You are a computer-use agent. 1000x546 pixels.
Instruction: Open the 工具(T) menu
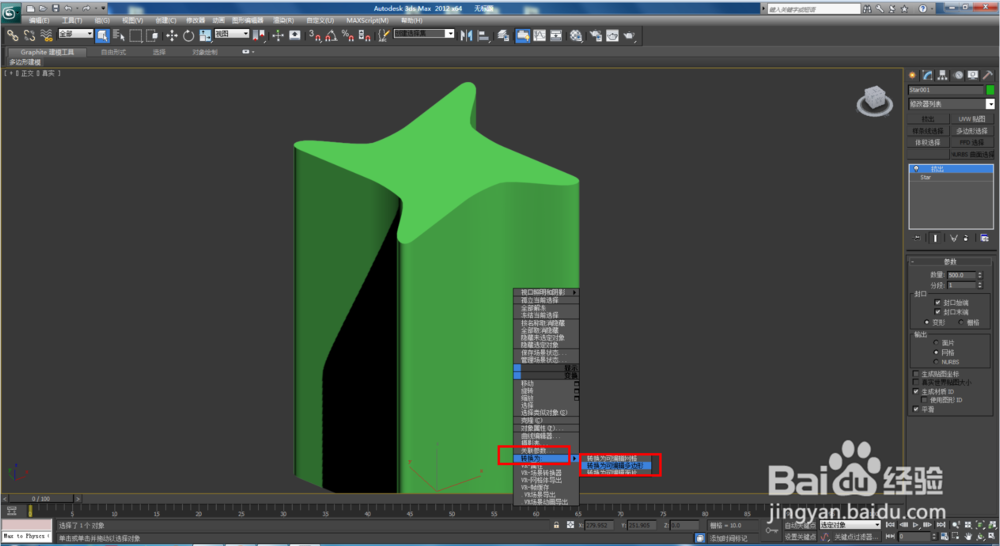tap(71, 20)
